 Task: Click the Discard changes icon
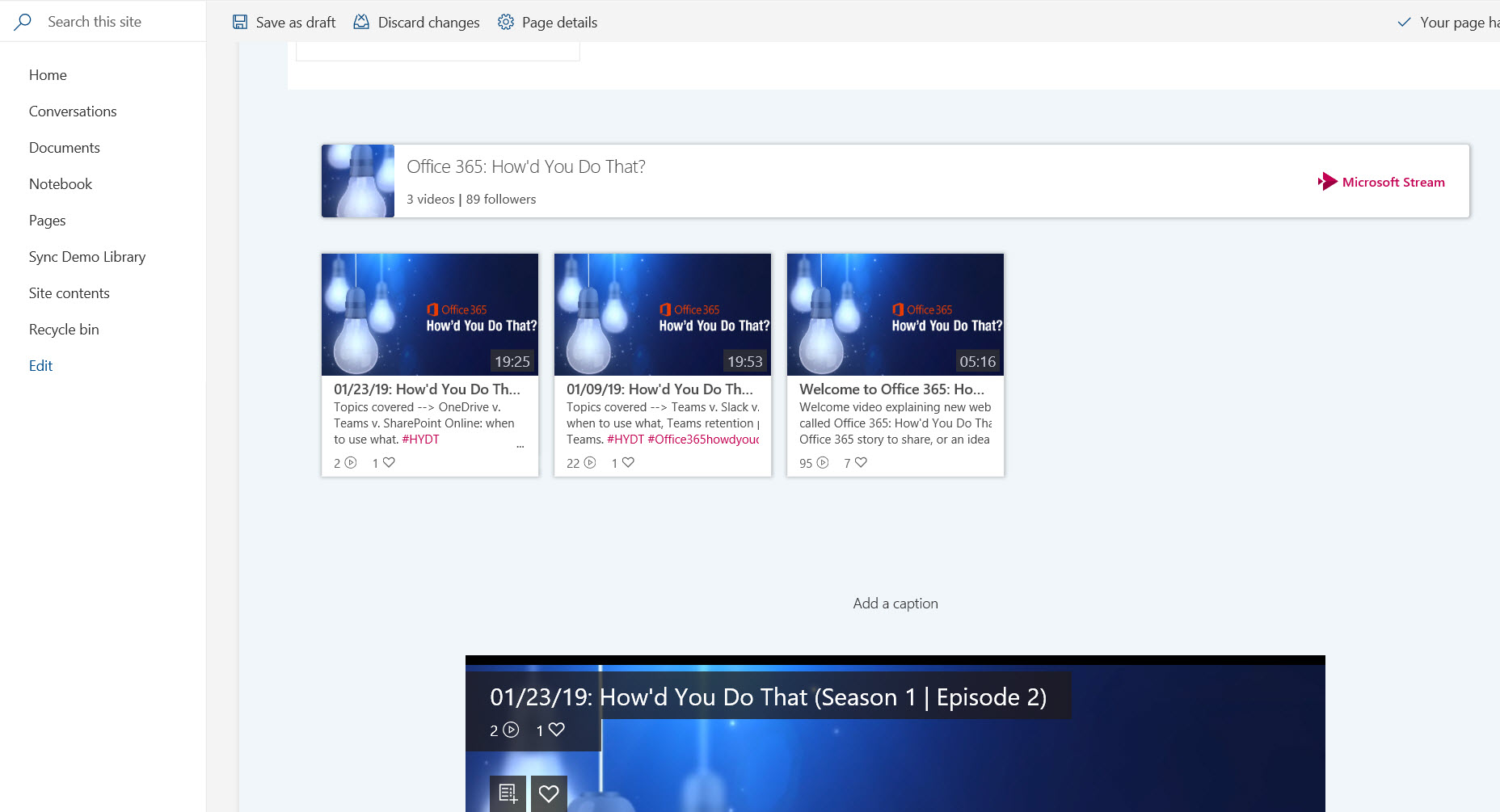[361, 22]
